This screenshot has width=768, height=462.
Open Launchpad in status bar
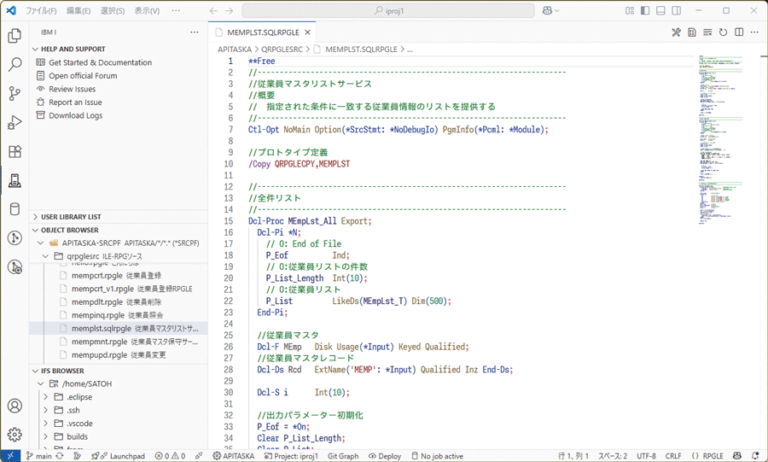(x=118, y=456)
